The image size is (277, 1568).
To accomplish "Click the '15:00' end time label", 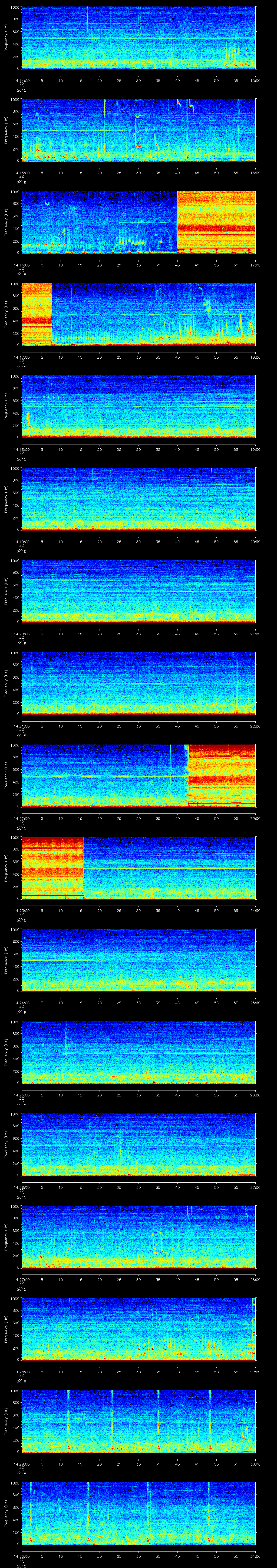I will (255, 80).
